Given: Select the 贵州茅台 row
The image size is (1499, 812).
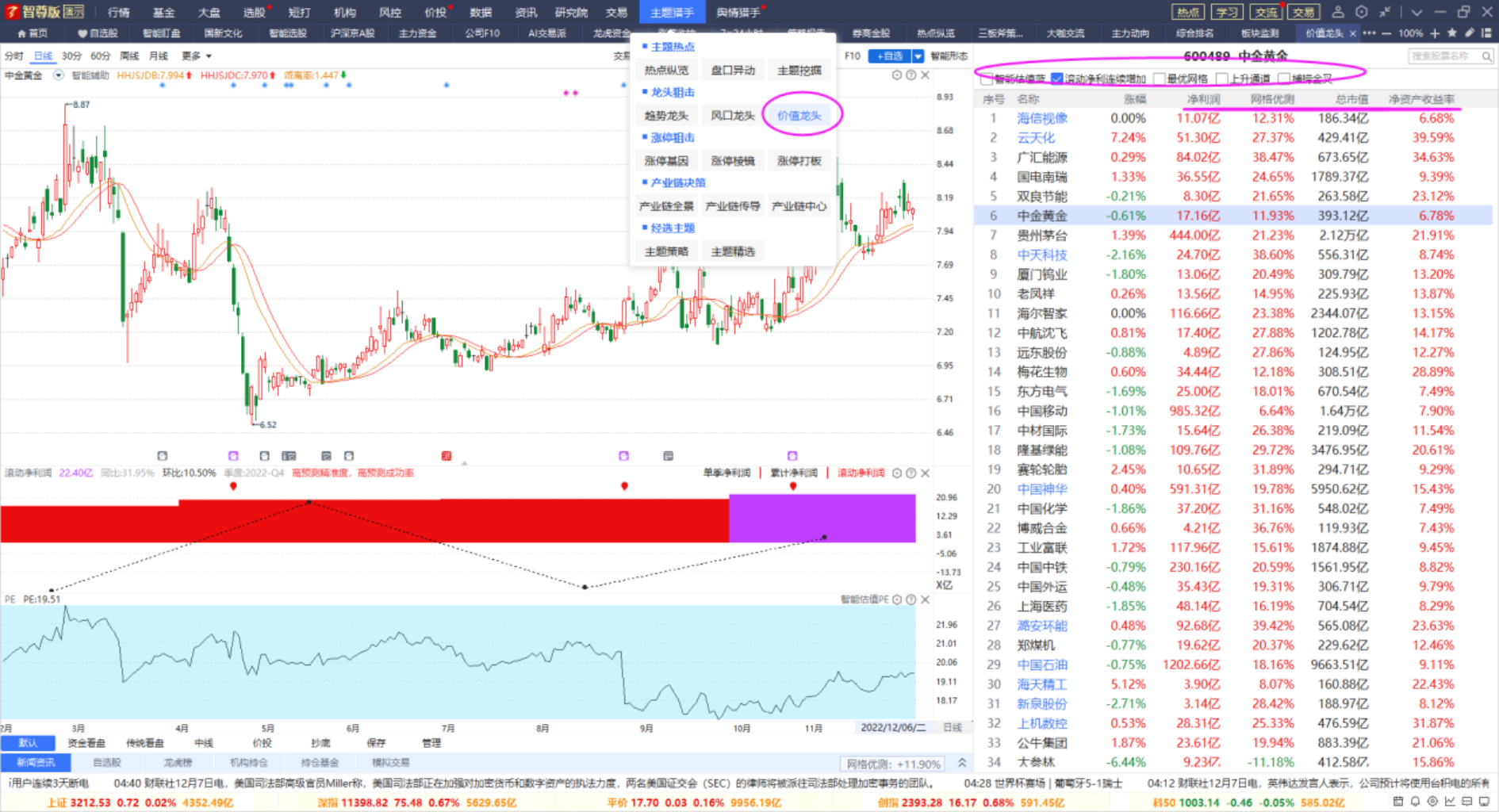Looking at the screenshot, I should [1233, 236].
